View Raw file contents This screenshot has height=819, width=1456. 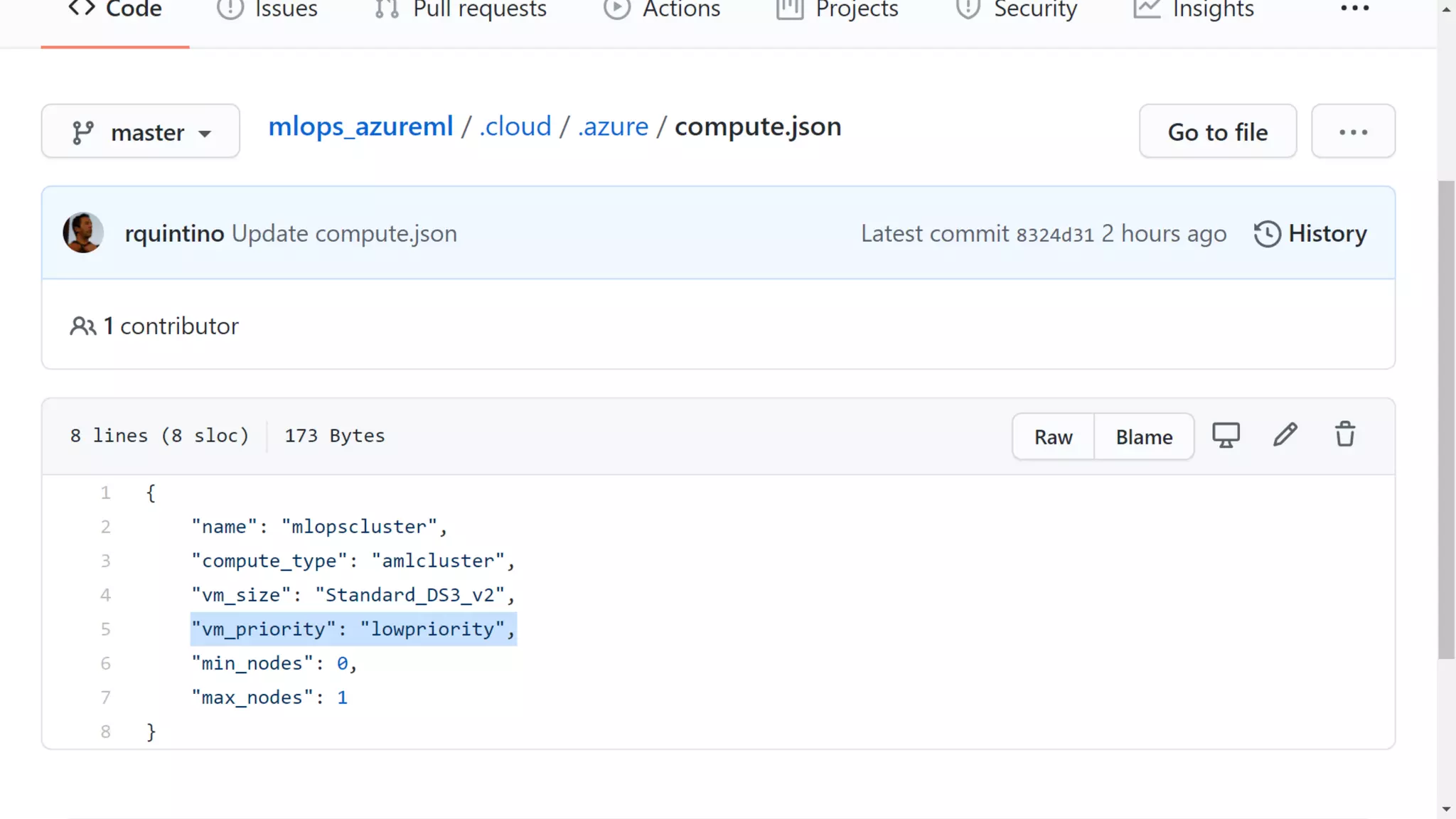[1053, 437]
